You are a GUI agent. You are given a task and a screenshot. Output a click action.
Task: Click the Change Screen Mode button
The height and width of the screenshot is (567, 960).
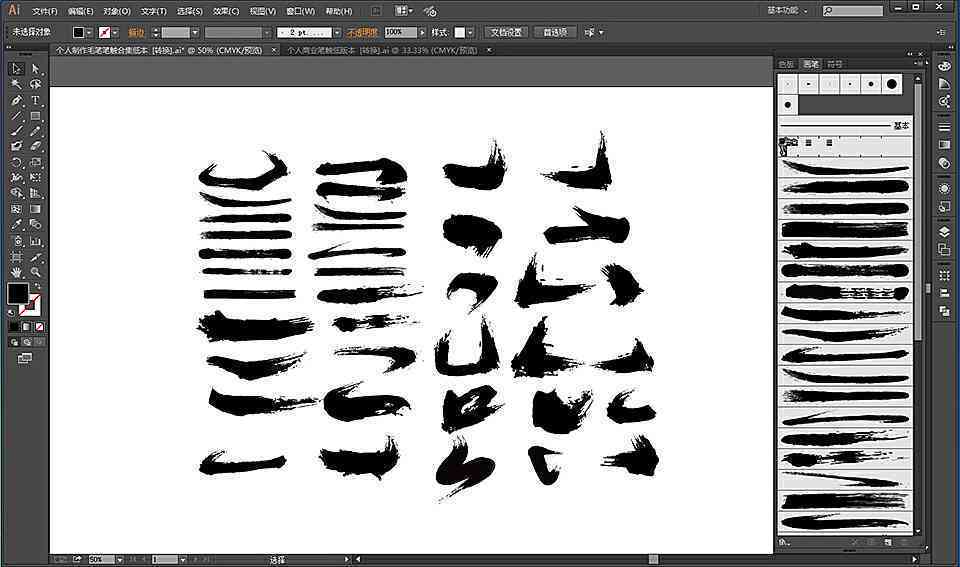point(24,358)
